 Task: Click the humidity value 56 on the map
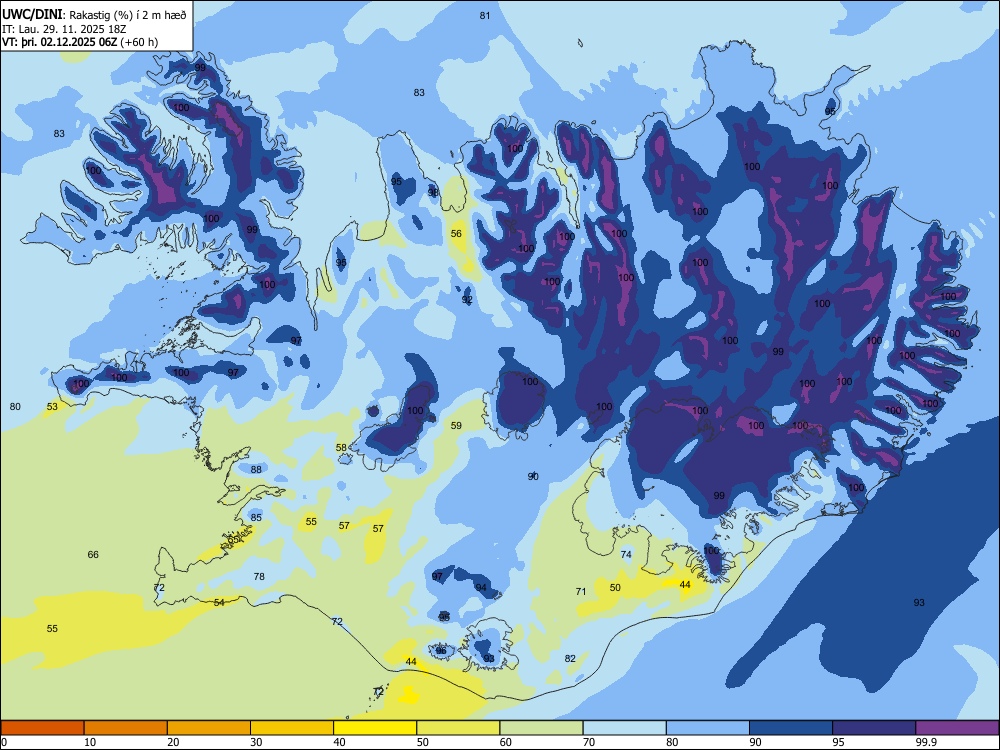coord(456,233)
